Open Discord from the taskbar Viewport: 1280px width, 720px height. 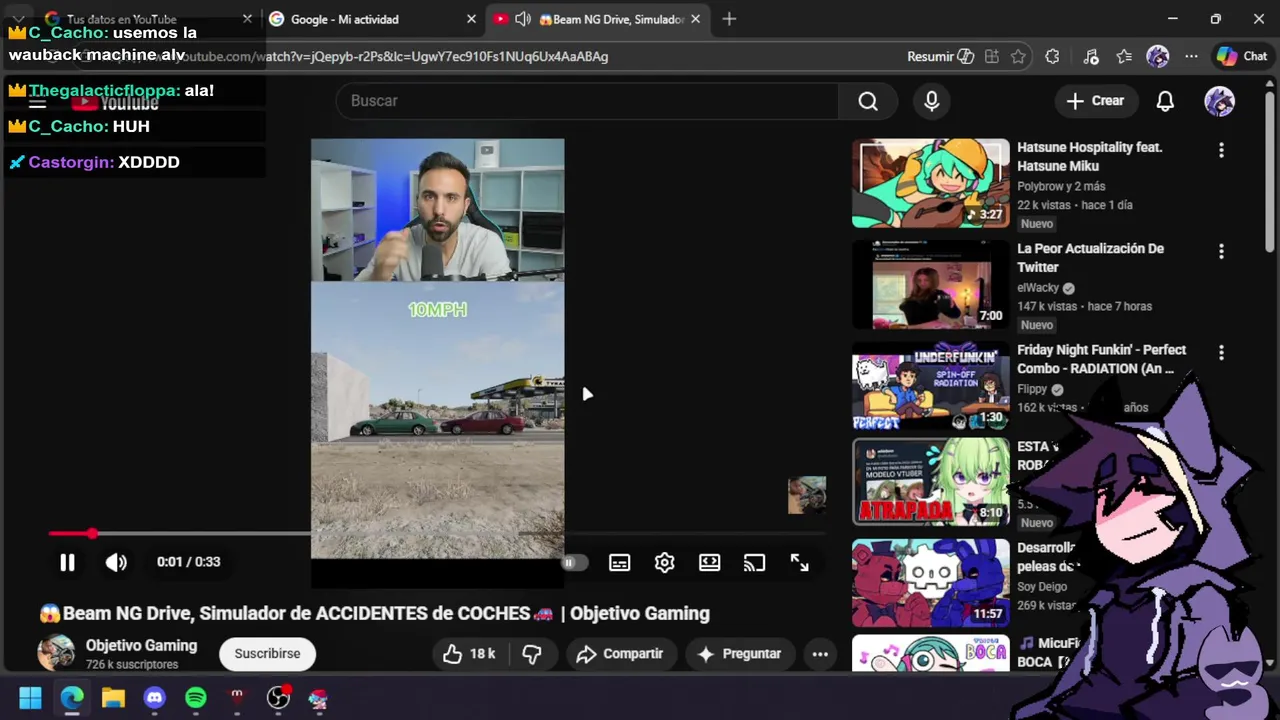click(x=154, y=698)
